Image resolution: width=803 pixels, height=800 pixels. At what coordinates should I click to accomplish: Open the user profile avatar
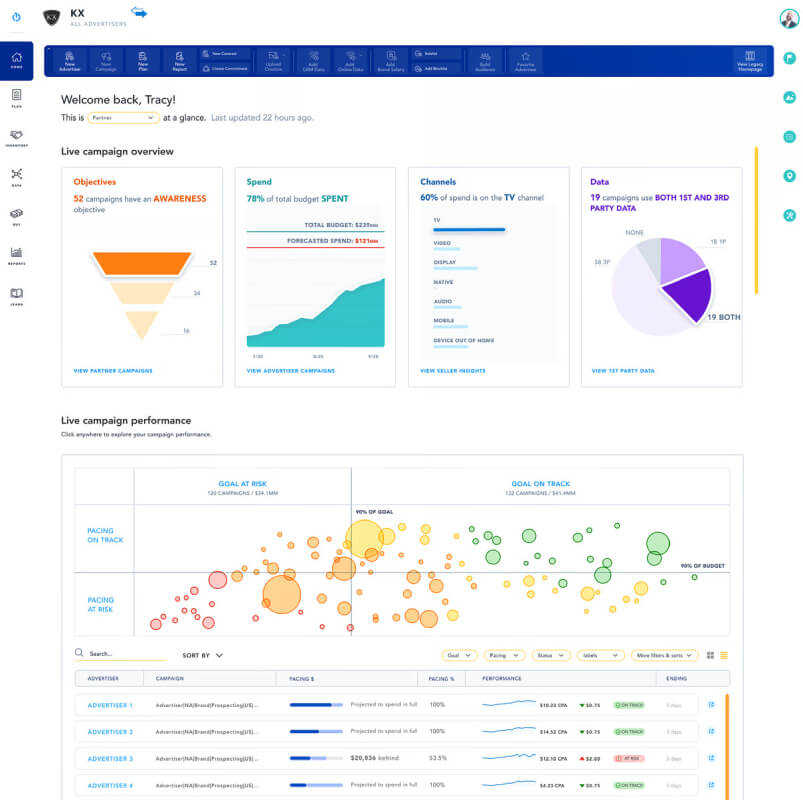tap(789, 18)
